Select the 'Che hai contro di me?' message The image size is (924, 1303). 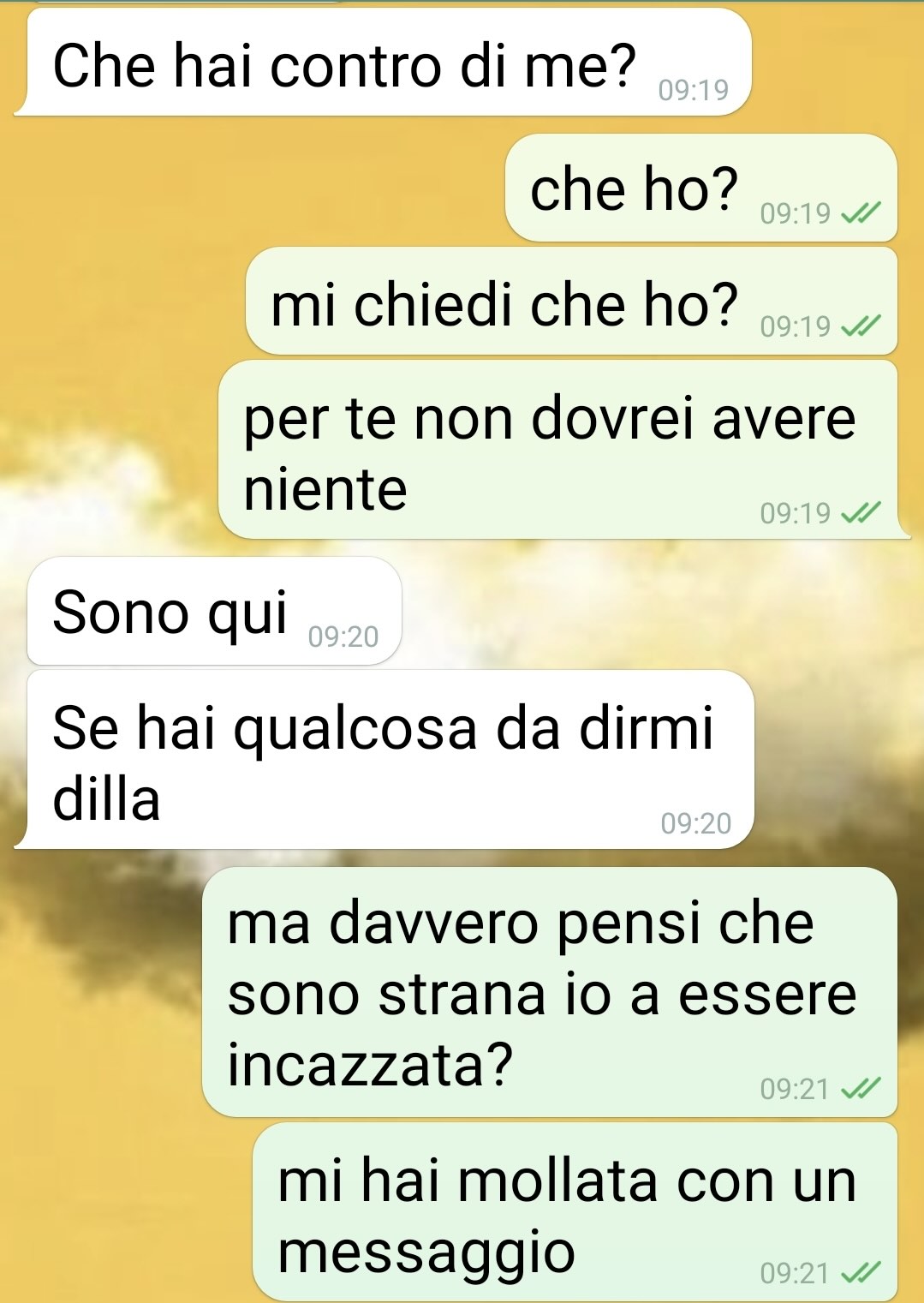coord(383,63)
